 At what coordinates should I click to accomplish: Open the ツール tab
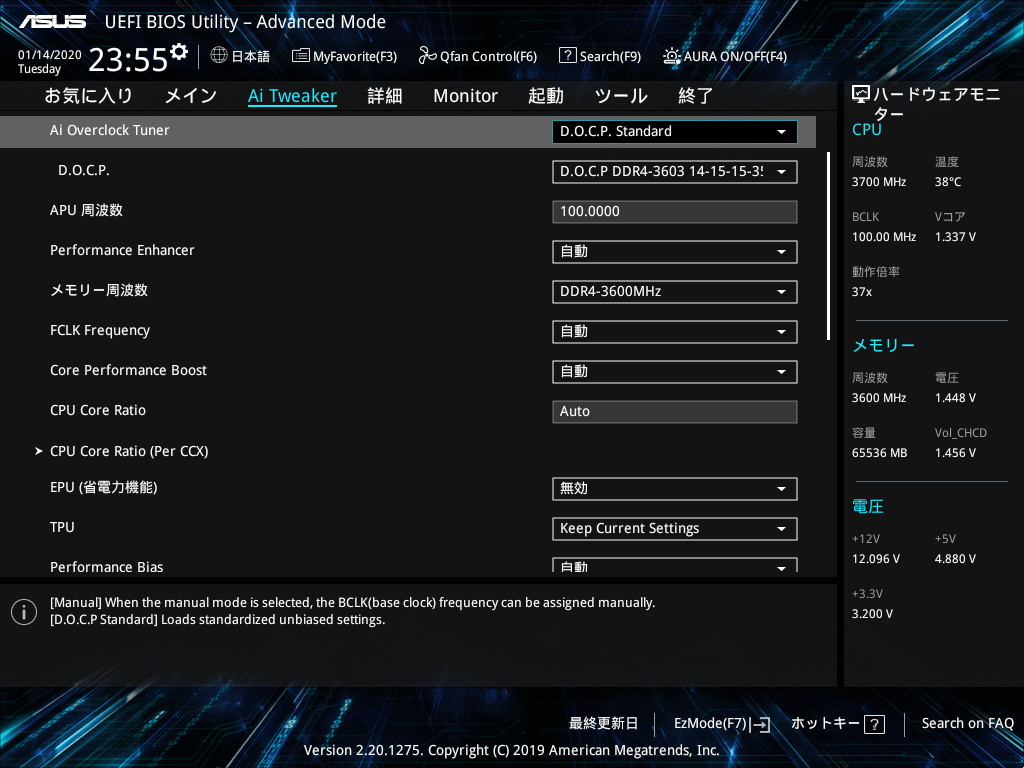point(621,96)
